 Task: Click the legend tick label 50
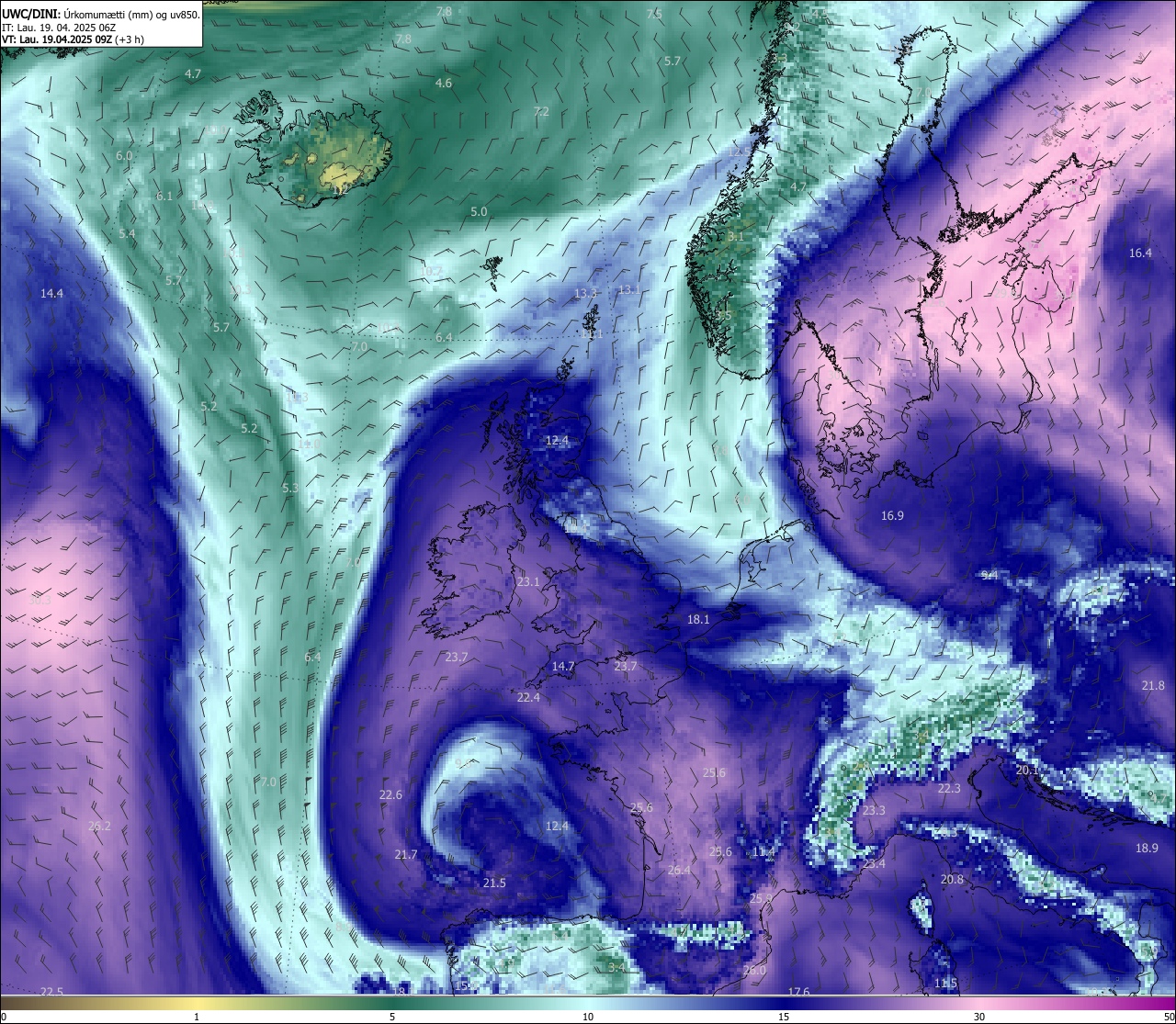[x=1169, y=1017]
